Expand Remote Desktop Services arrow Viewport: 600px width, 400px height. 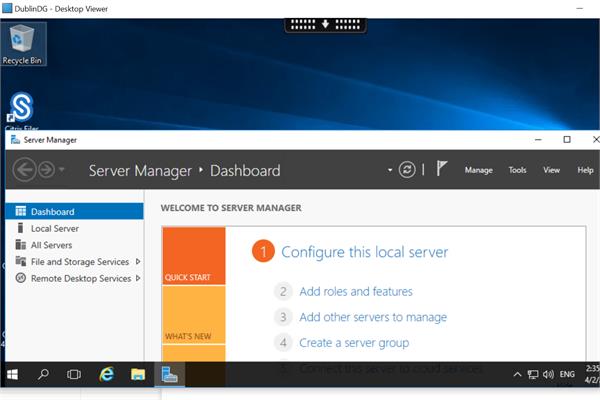coord(138,278)
